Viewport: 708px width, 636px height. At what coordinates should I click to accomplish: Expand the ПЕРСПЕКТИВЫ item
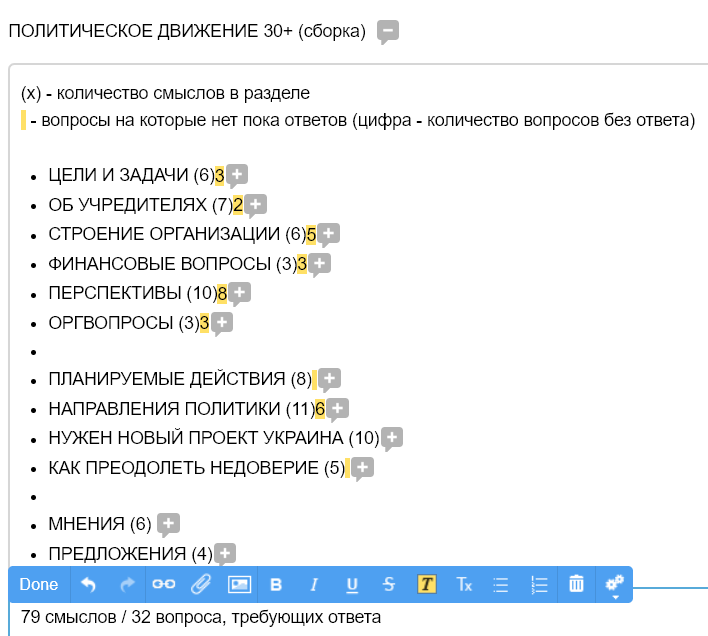240,293
